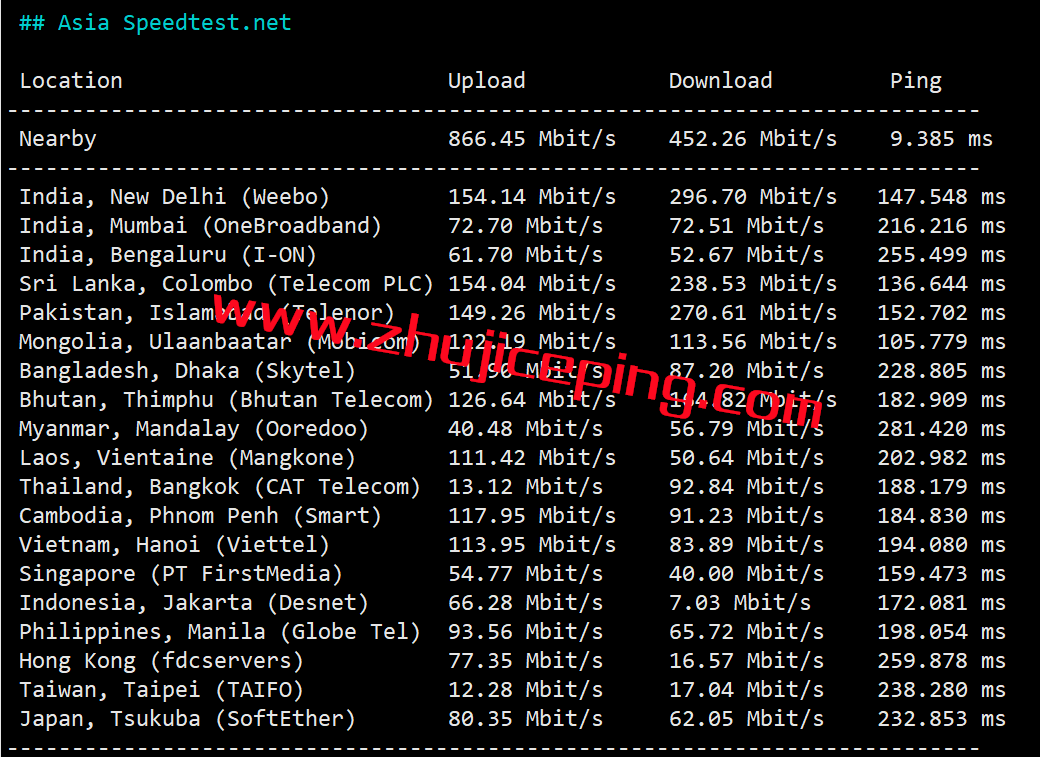Click 'India, Bengaluru (I-ON)' row label
This screenshot has width=1040, height=757.
pyautogui.click(x=168, y=255)
